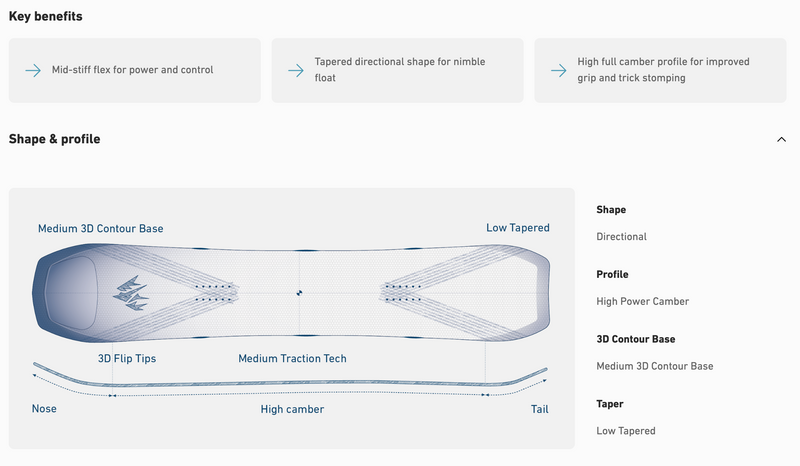Click the High Power Camber profile value
Viewport: 800px width, 466px height.
642,301
